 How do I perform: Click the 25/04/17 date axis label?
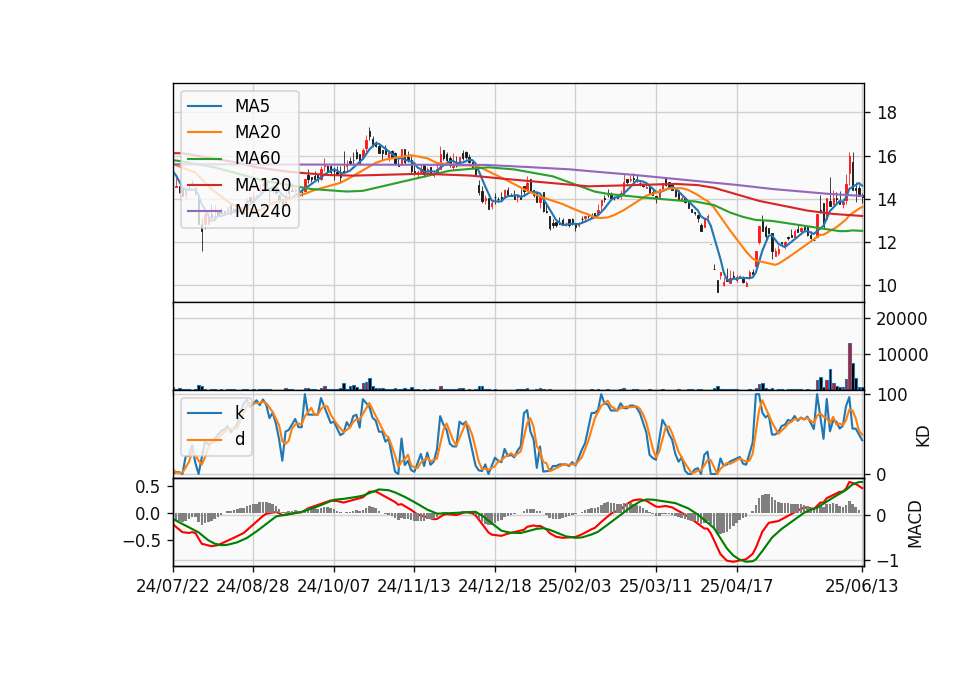[737, 586]
